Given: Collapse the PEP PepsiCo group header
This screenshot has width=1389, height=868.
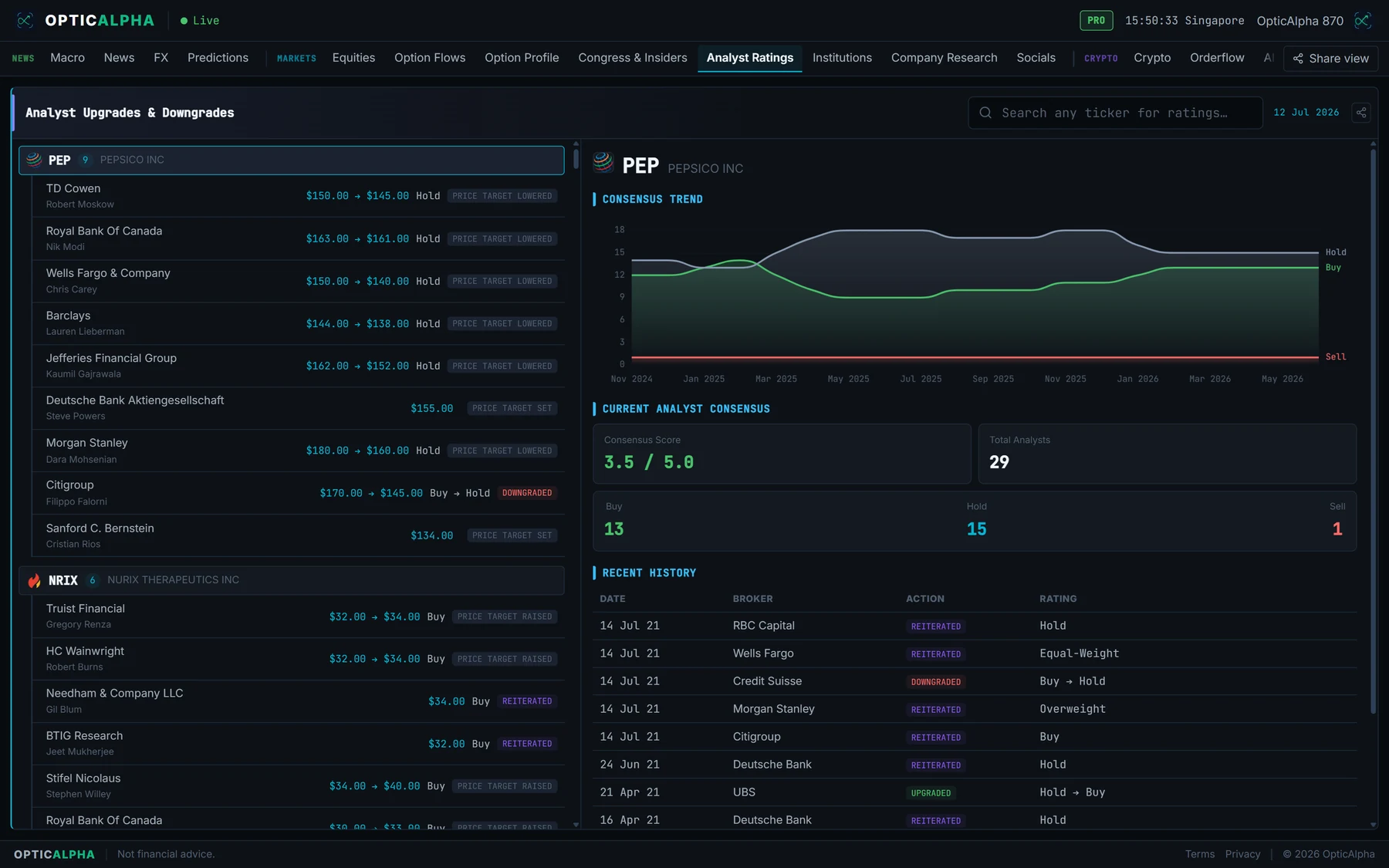Looking at the screenshot, I should [x=292, y=160].
